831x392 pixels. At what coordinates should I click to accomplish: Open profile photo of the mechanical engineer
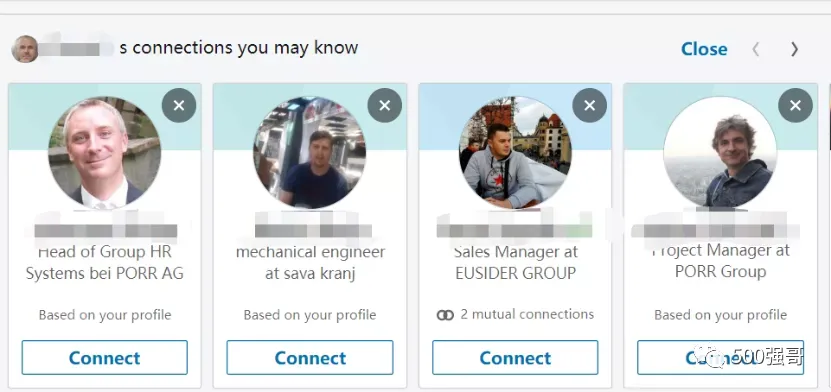click(310, 153)
